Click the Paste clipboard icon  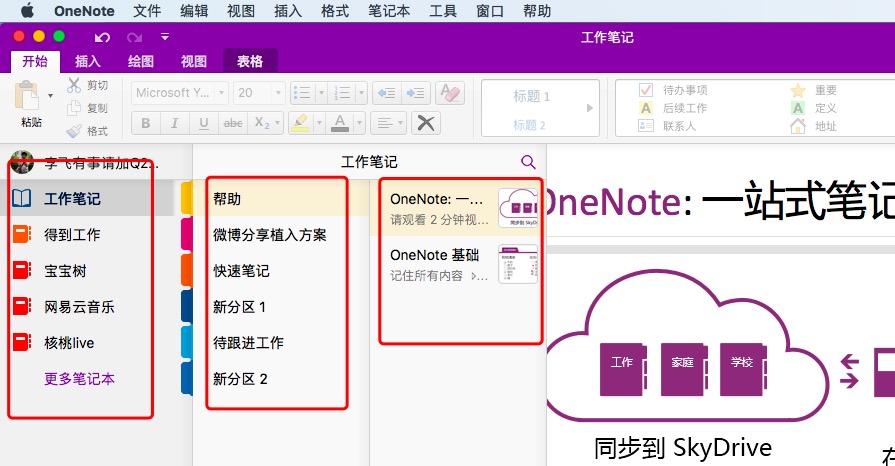[x=27, y=96]
